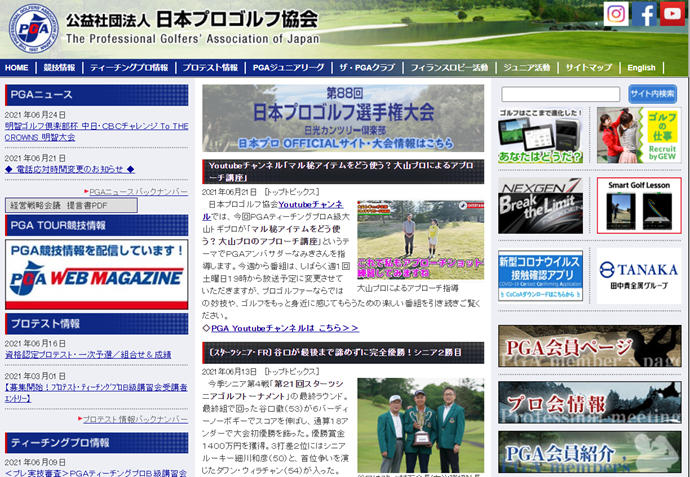
Task: Open プレ実技審査 PGAティーチングプロB級 link
Action: 96,473
